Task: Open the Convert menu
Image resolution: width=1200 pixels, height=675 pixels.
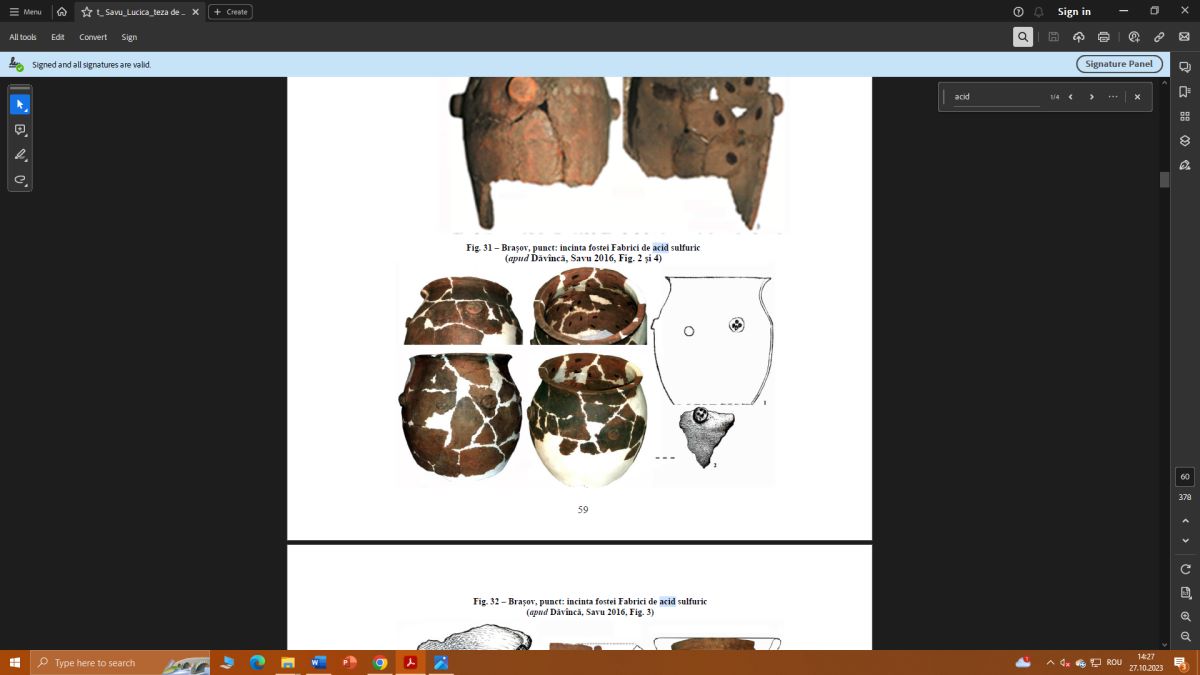Action: click(93, 37)
